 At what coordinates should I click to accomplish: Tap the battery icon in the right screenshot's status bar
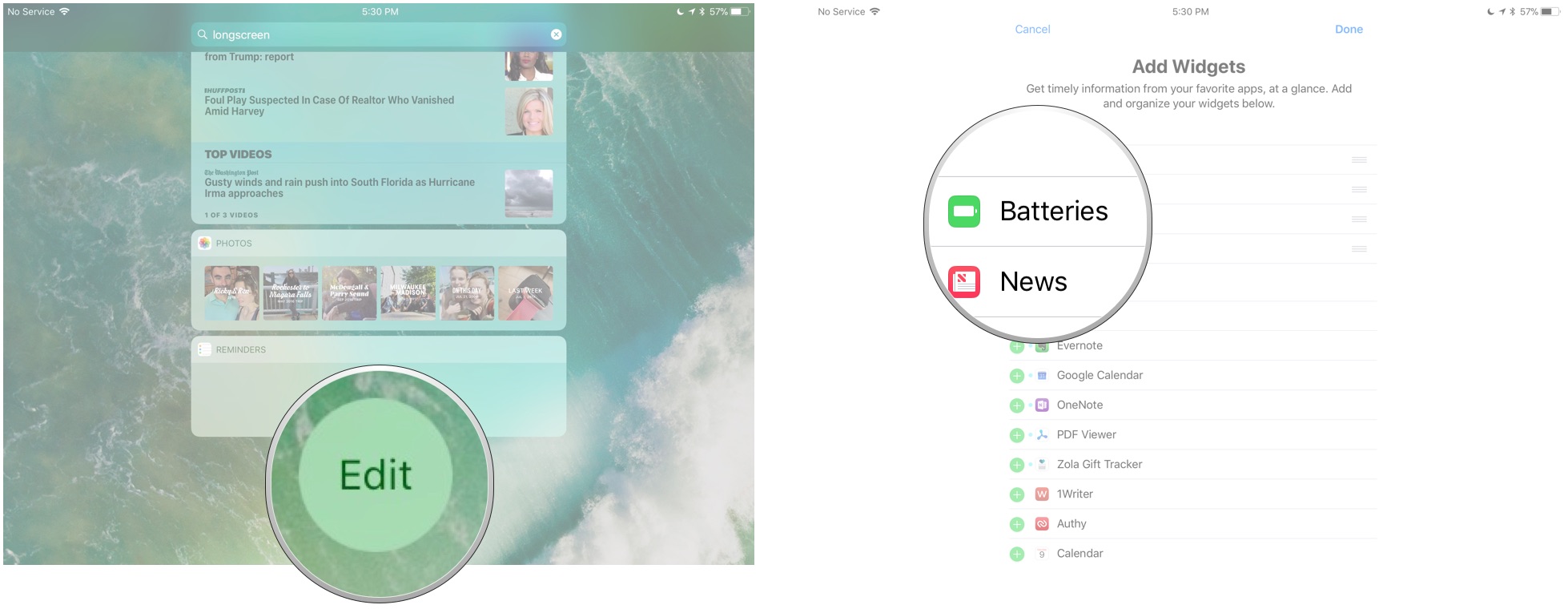click(x=1550, y=11)
